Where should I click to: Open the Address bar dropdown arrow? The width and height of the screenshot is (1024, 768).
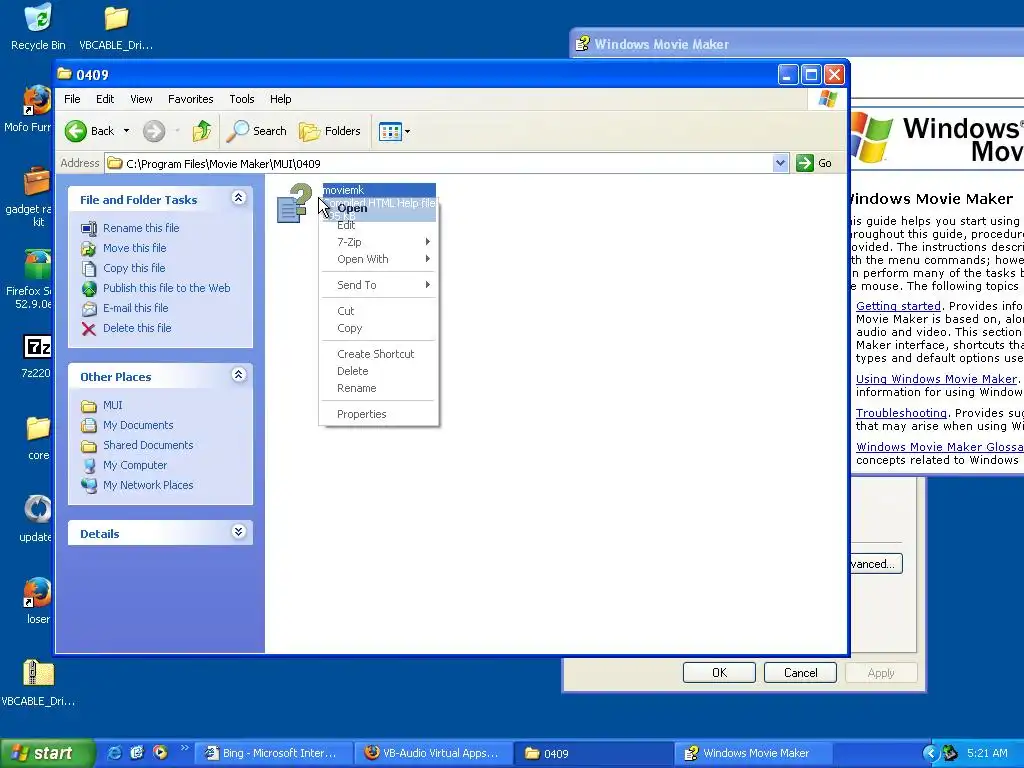(780, 163)
